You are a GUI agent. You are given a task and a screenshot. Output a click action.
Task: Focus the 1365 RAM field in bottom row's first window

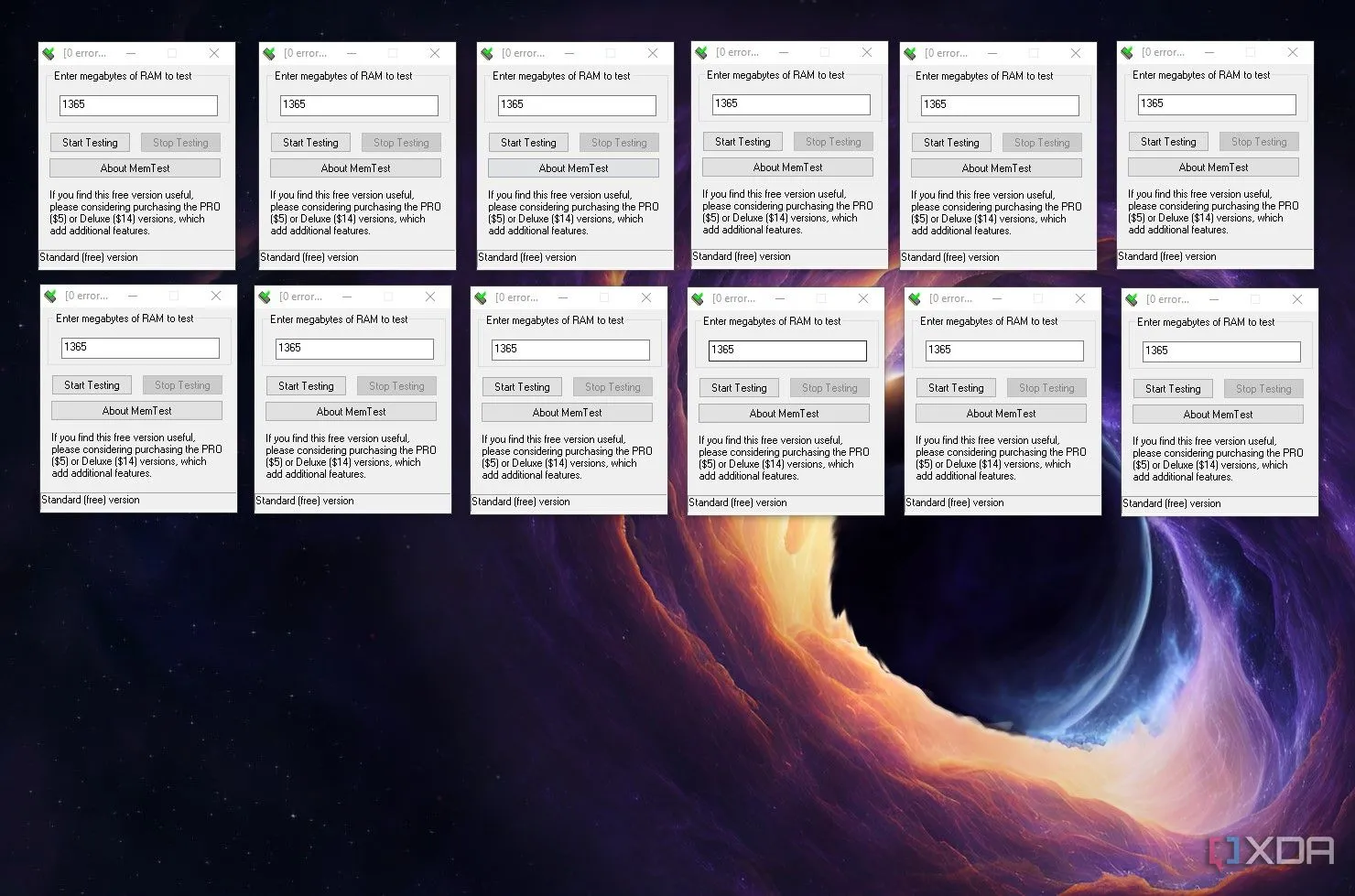(140, 348)
